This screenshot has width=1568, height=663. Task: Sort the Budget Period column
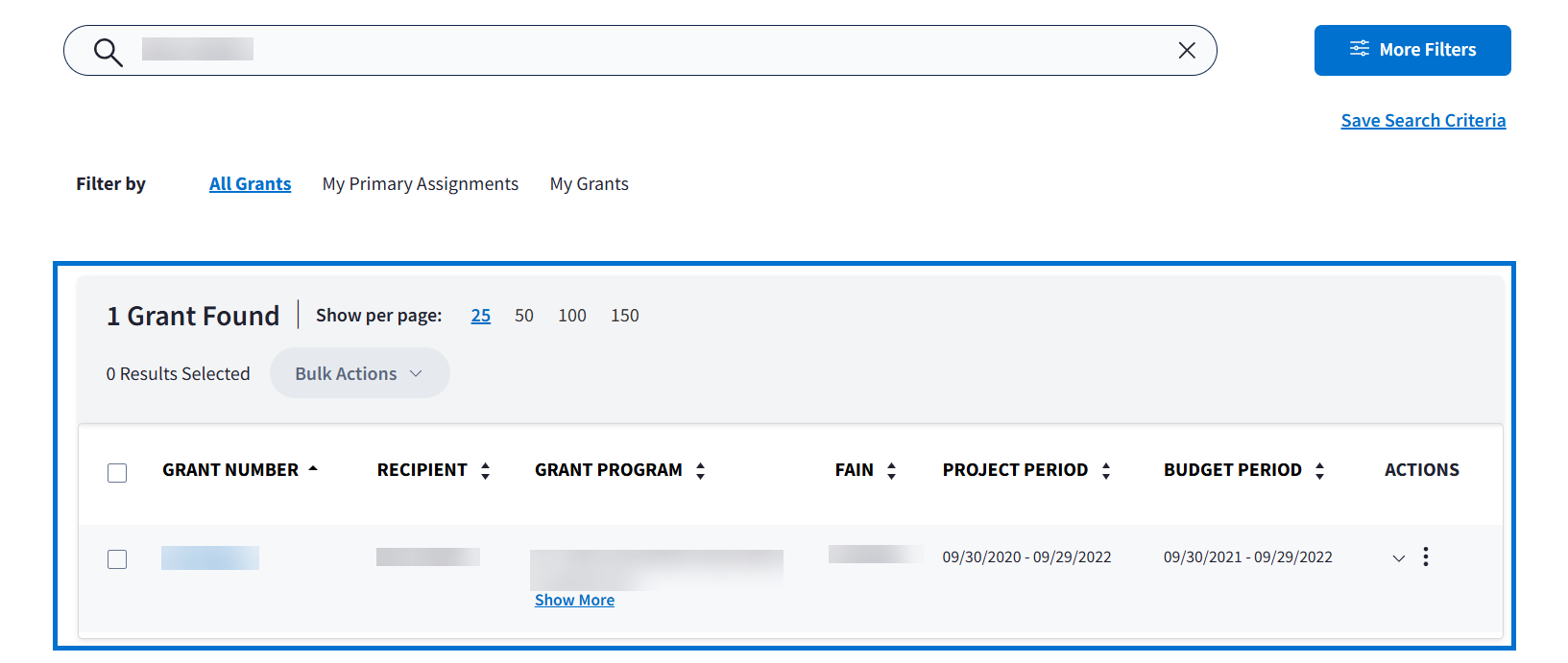tap(1319, 471)
